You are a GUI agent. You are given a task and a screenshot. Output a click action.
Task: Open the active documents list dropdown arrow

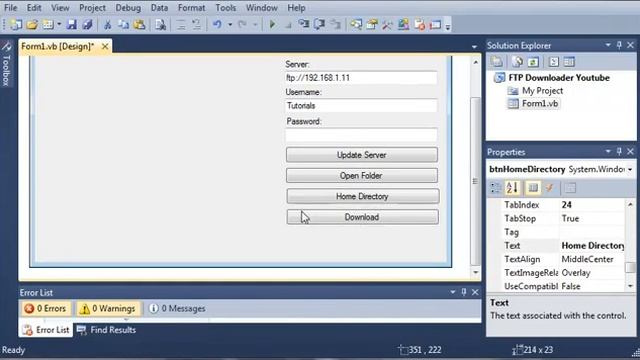tap(474, 47)
